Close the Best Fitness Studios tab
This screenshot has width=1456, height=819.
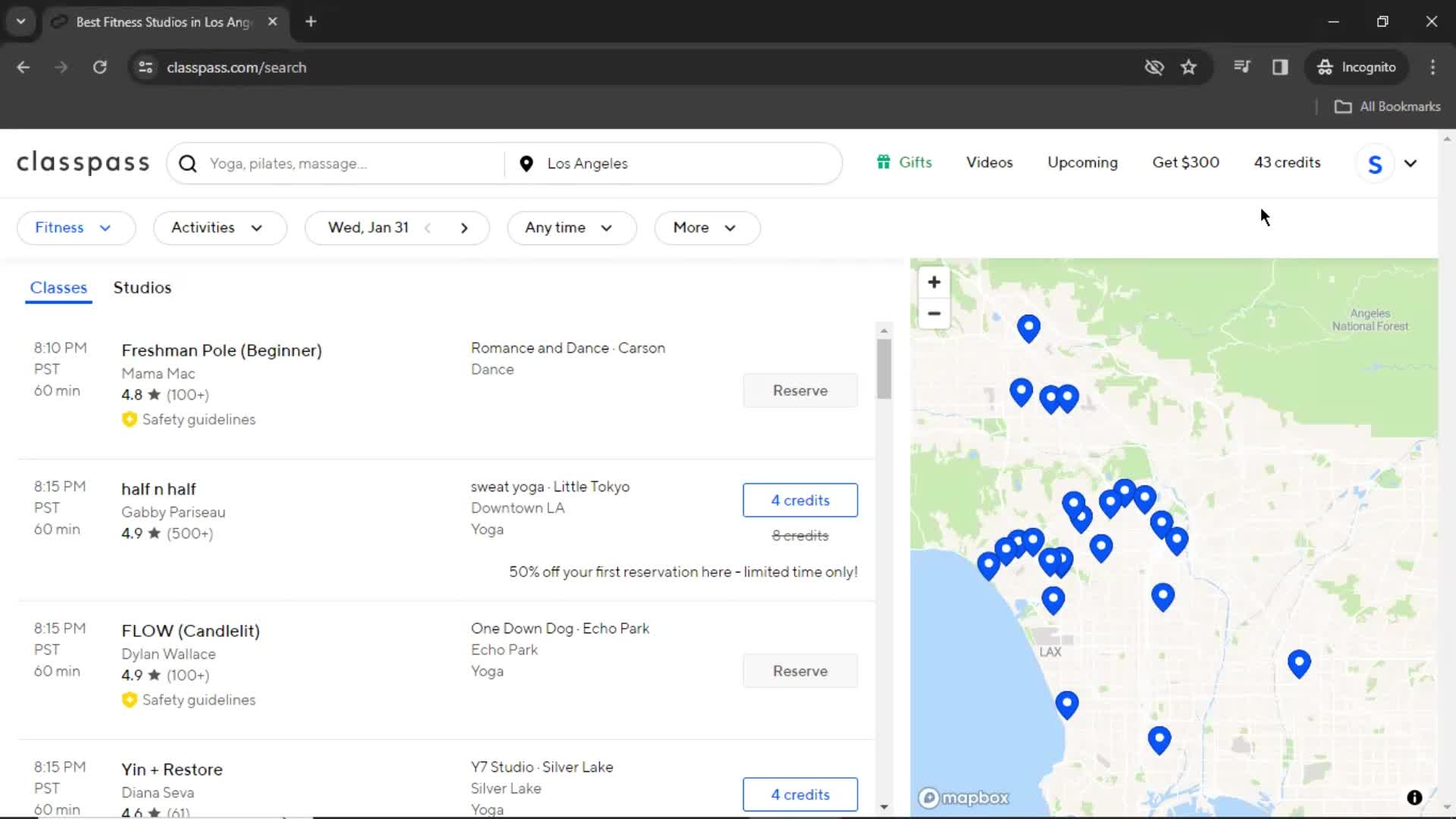pos(272,22)
